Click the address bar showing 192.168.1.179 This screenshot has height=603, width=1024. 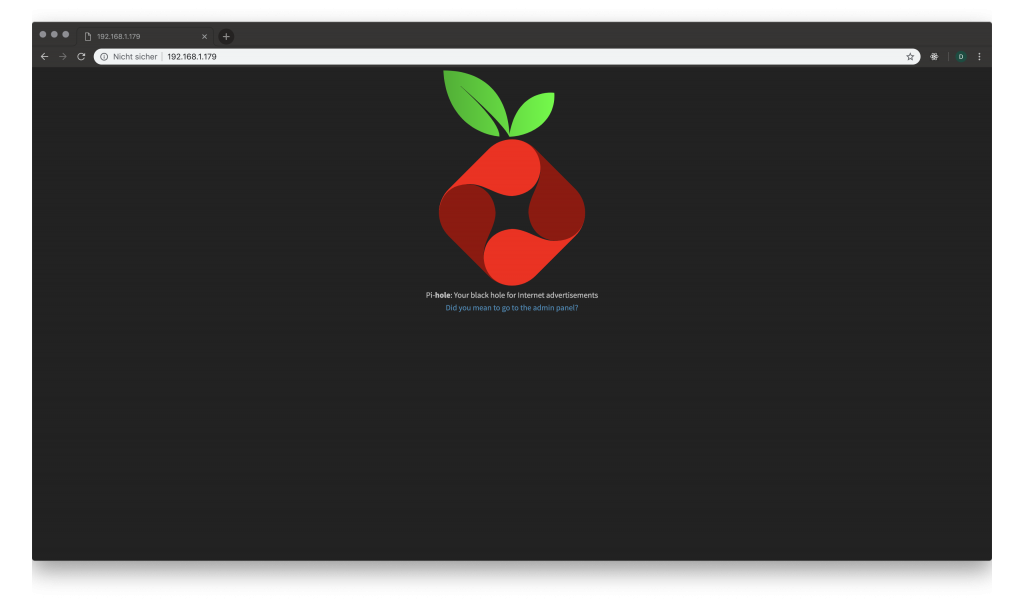(x=507, y=57)
